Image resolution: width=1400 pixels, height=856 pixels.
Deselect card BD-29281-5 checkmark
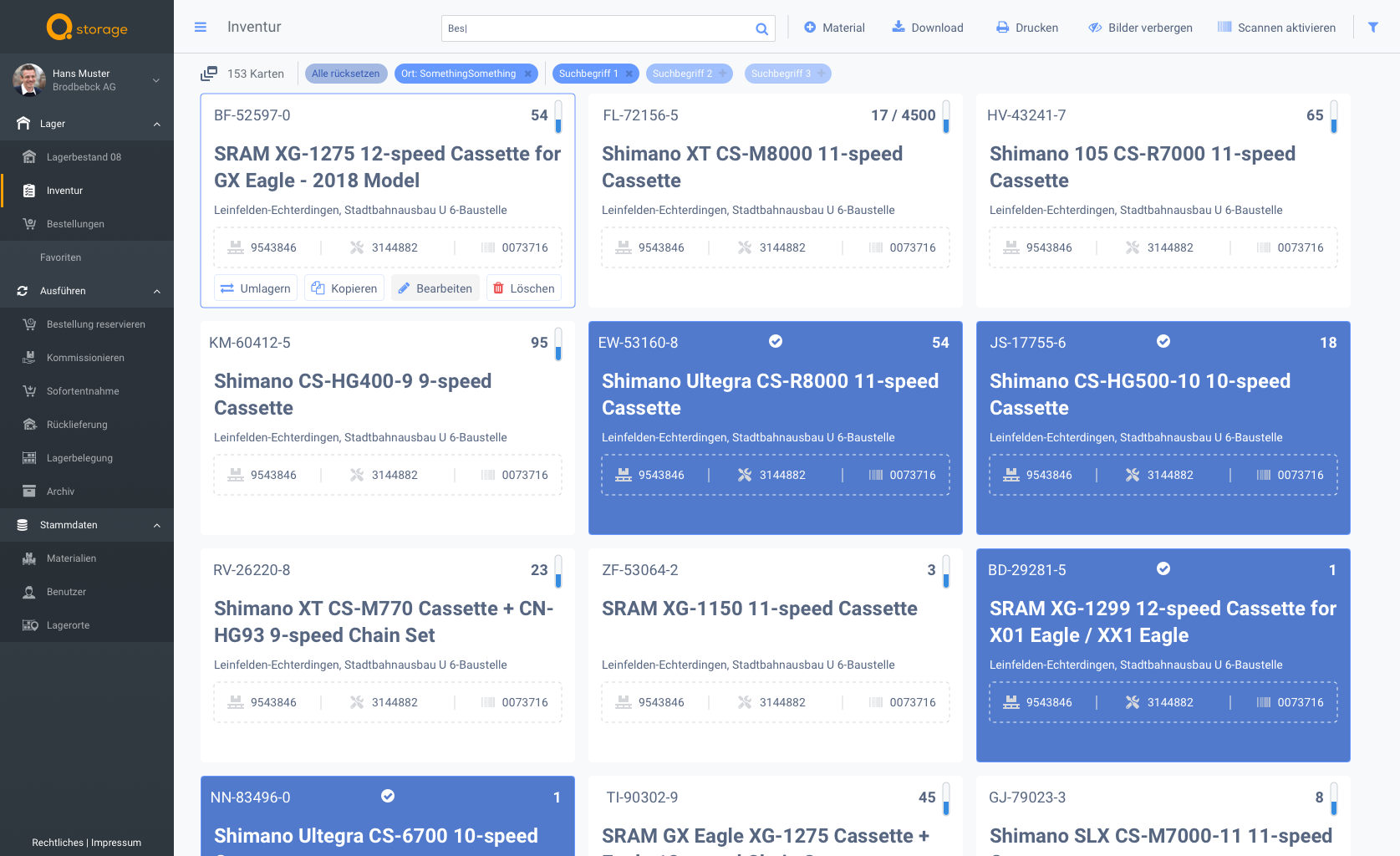point(1163,568)
